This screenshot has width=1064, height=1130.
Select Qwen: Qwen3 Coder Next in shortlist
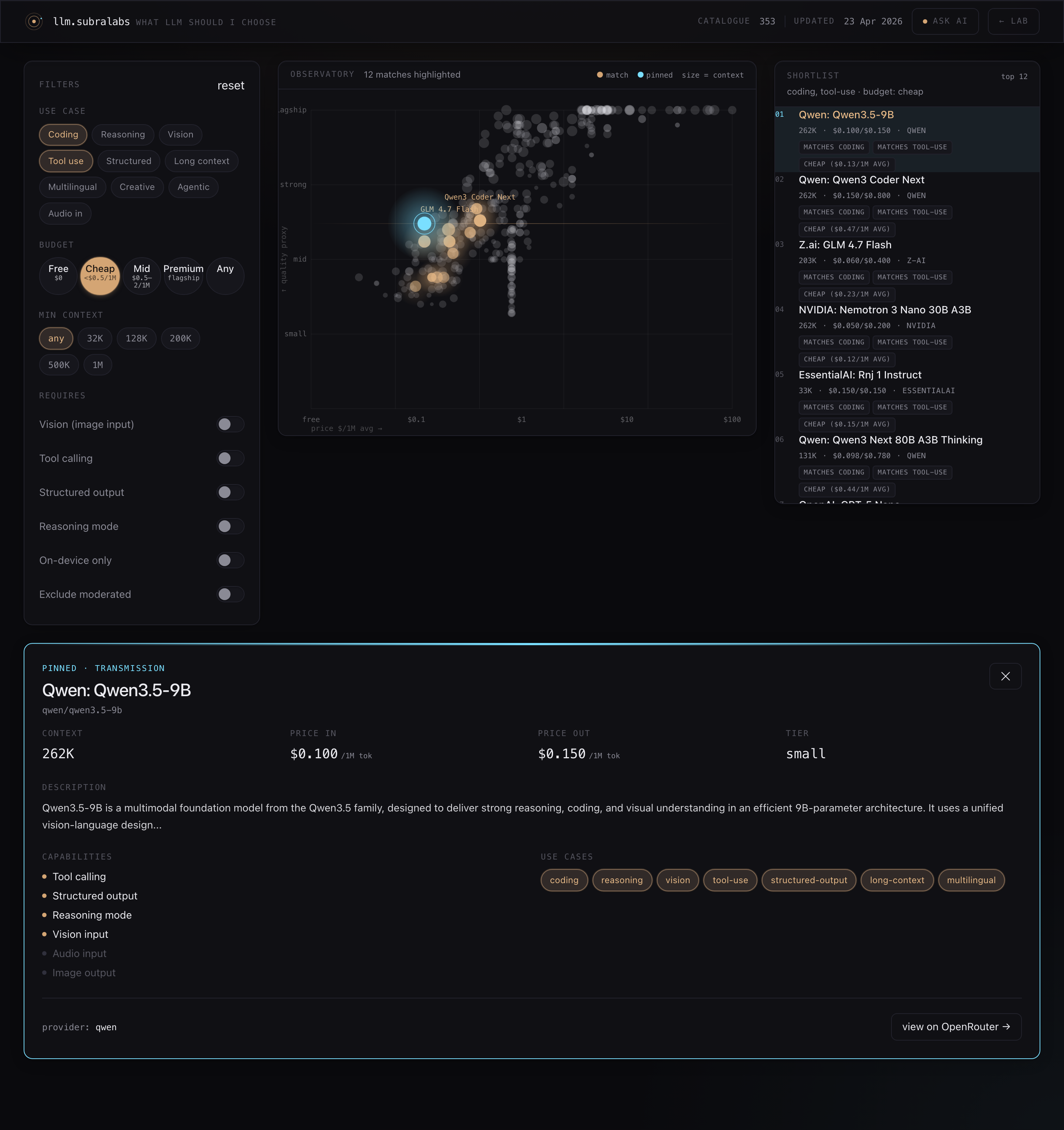907,204
